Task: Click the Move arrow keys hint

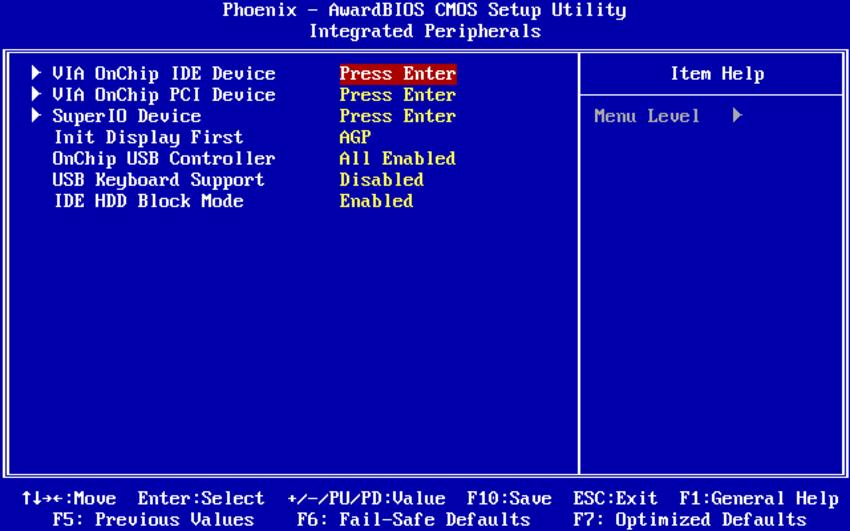Action: click(x=69, y=498)
